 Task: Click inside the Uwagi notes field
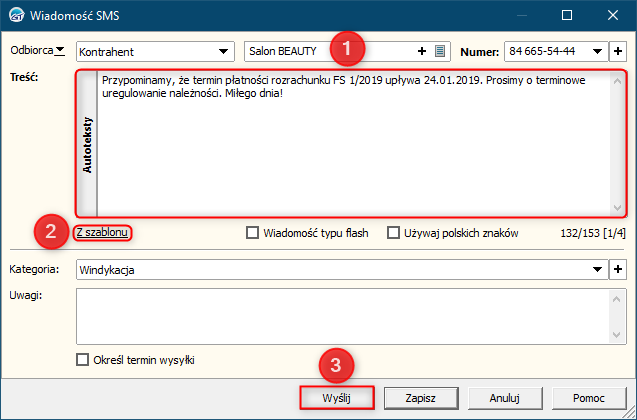(x=344, y=316)
